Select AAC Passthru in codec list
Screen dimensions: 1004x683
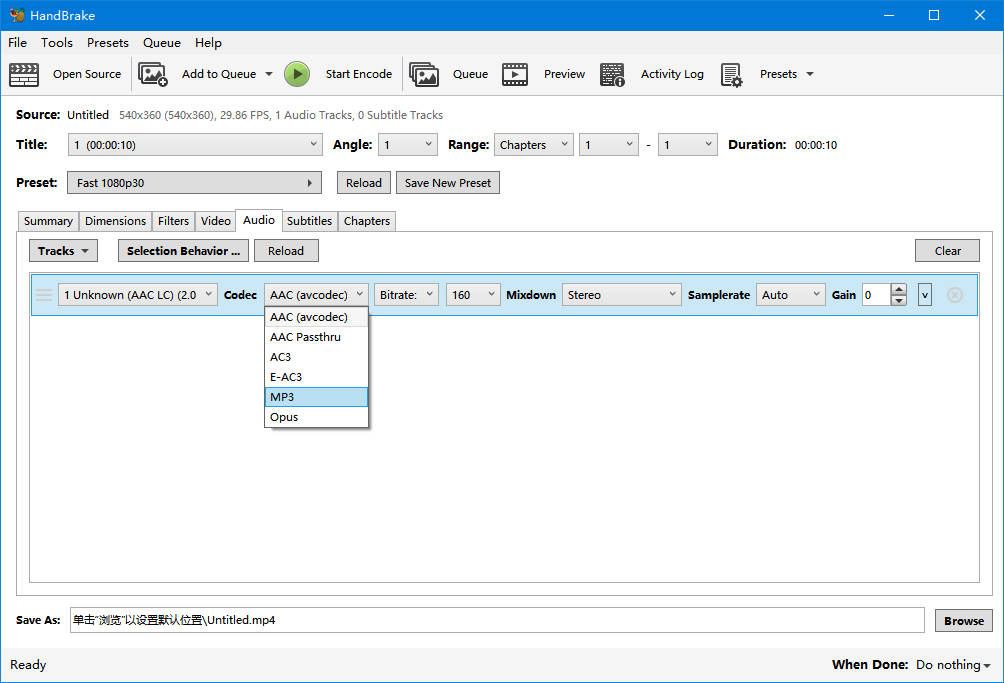316,337
